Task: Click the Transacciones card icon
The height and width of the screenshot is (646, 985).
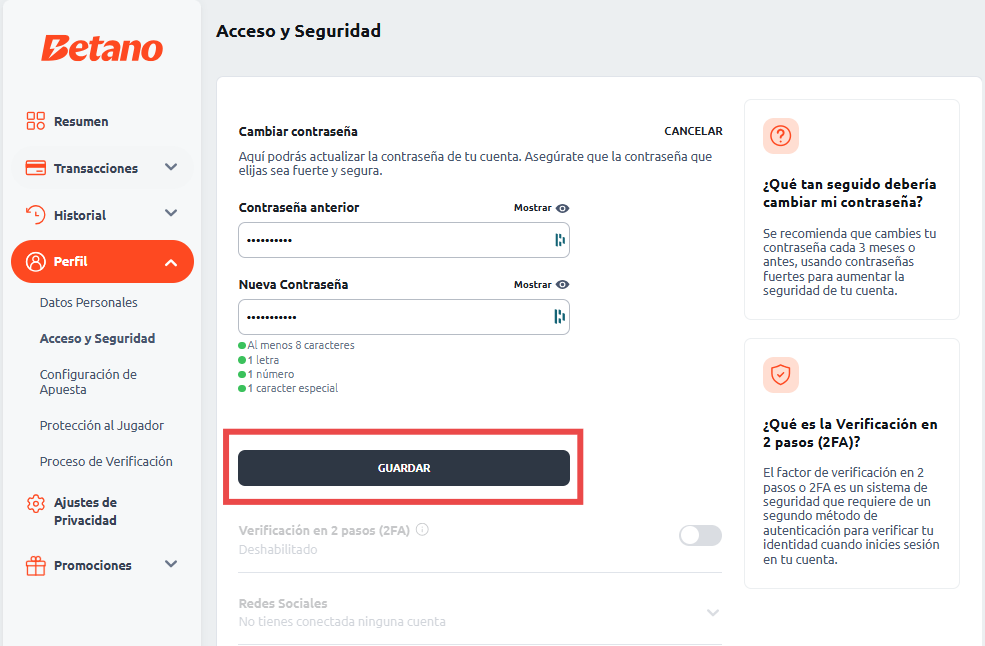Action: click(36, 168)
